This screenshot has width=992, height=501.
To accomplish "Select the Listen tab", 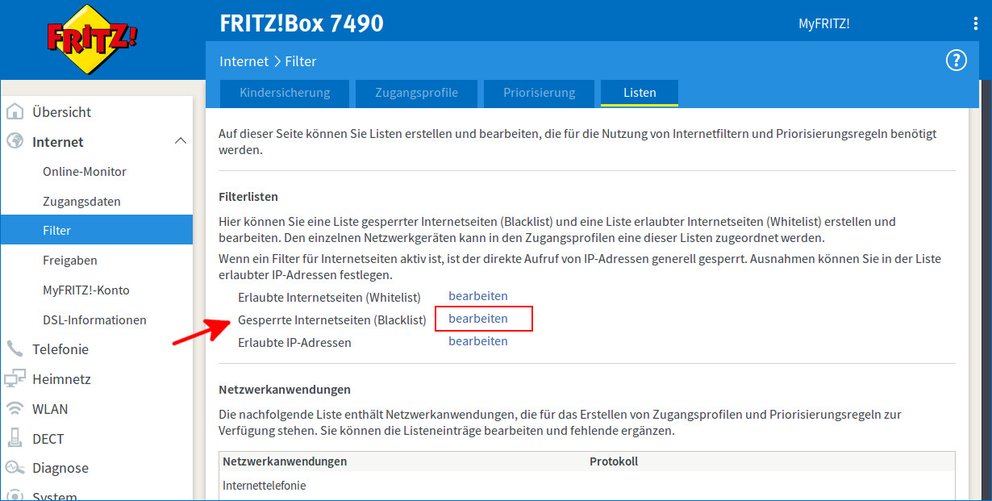I will (640, 93).
